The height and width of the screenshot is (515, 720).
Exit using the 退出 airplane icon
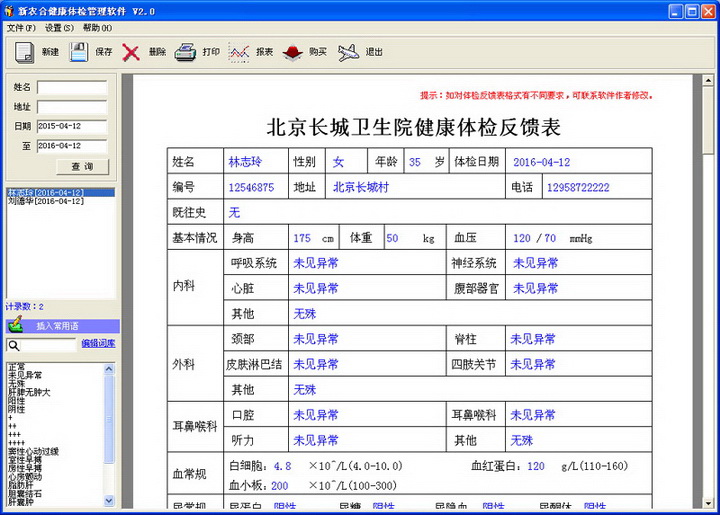click(348, 52)
